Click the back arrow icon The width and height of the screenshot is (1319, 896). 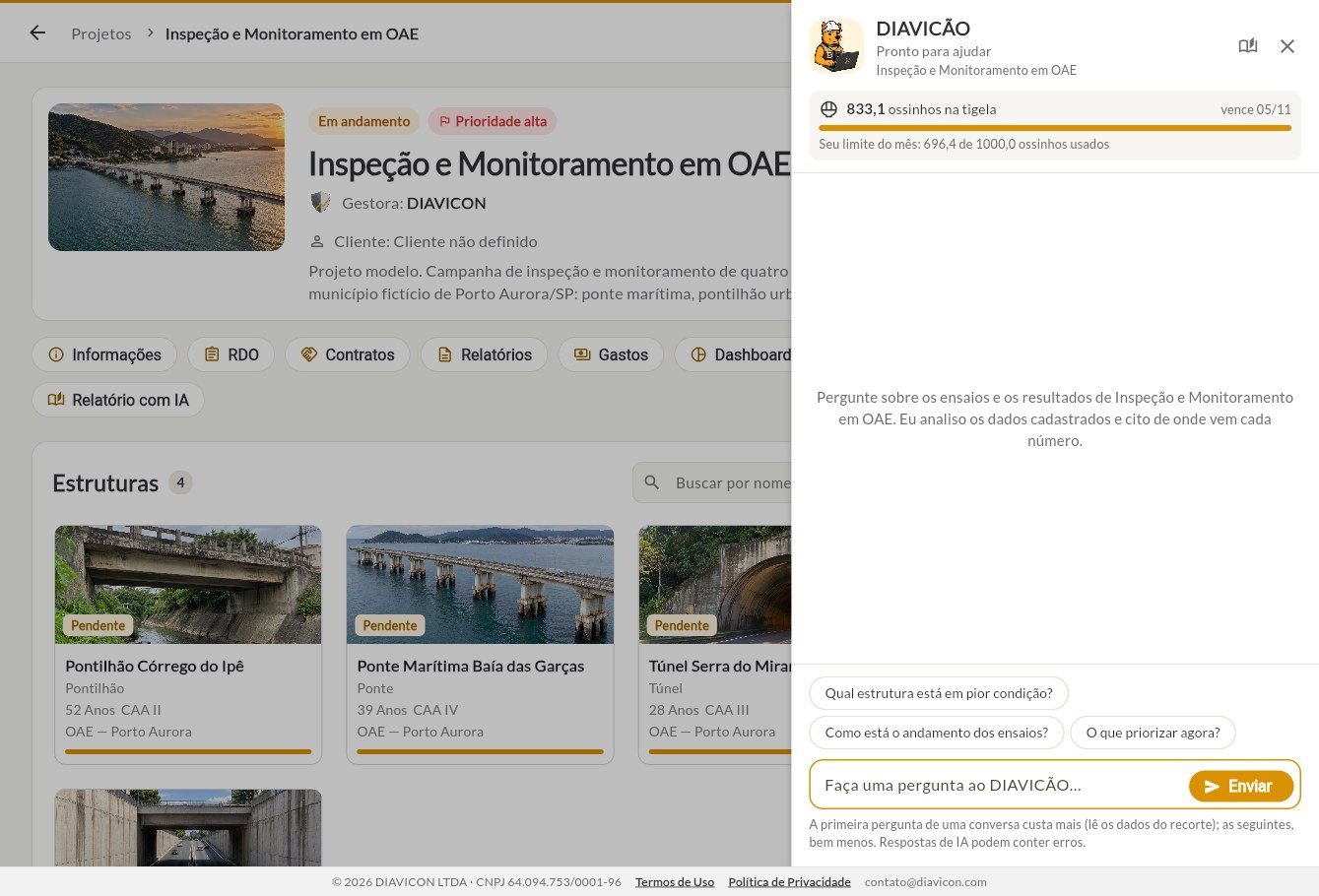coord(37,32)
